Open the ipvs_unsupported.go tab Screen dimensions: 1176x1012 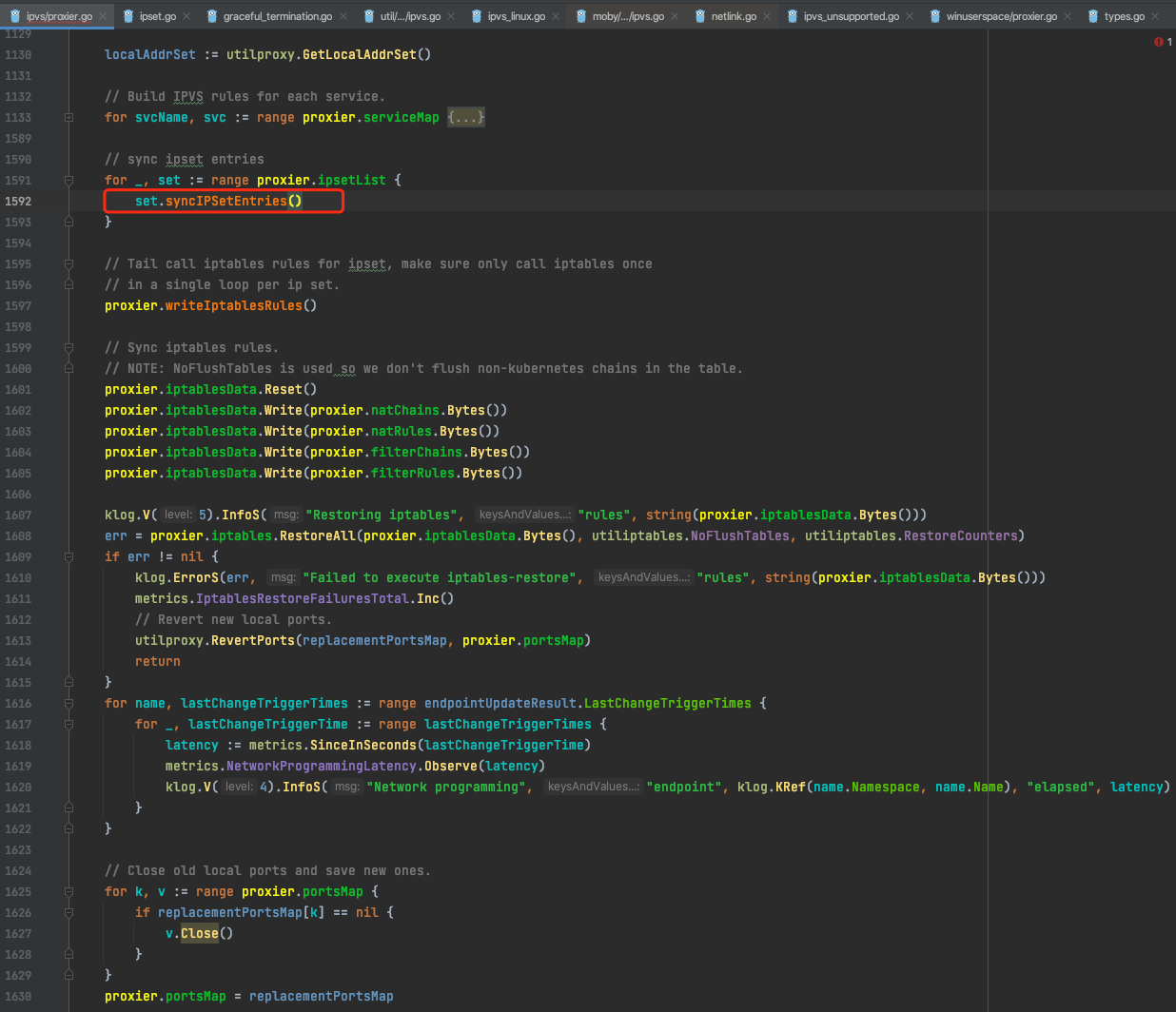tap(852, 16)
